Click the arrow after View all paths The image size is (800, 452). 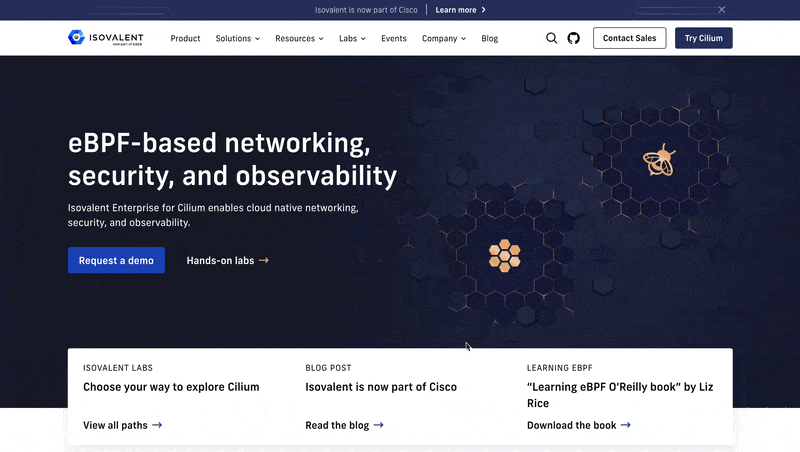157,425
